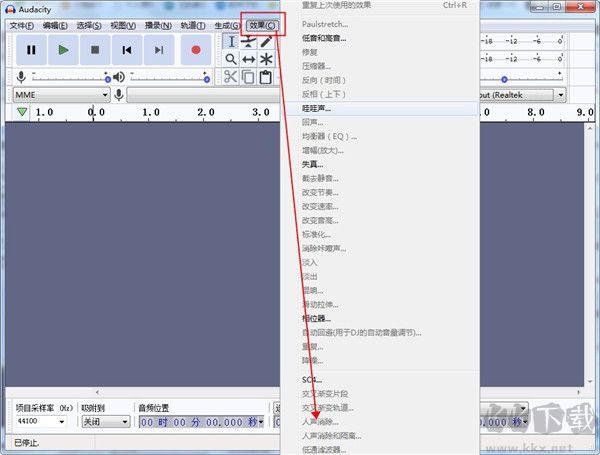Paste with the clipboard icon
Image resolution: width=600 pixels, height=455 pixels.
[266, 77]
